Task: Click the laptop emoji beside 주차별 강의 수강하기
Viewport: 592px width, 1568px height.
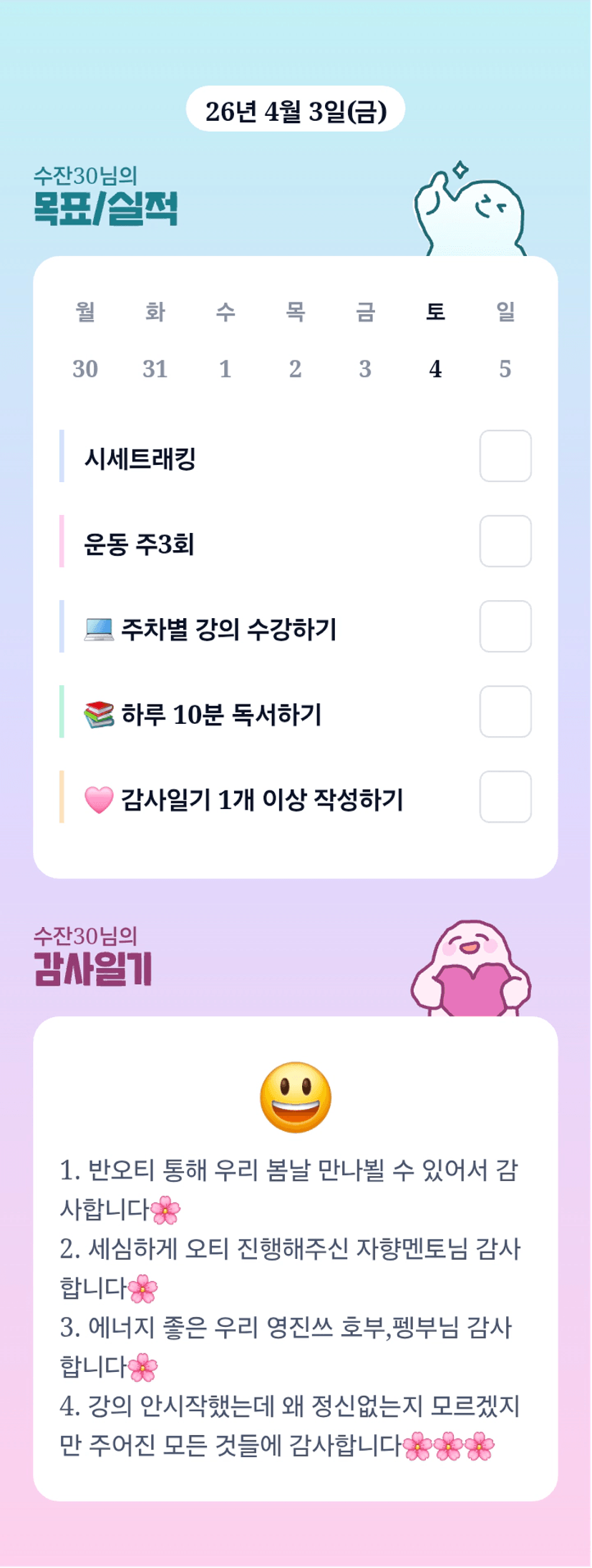Action: [x=99, y=629]
